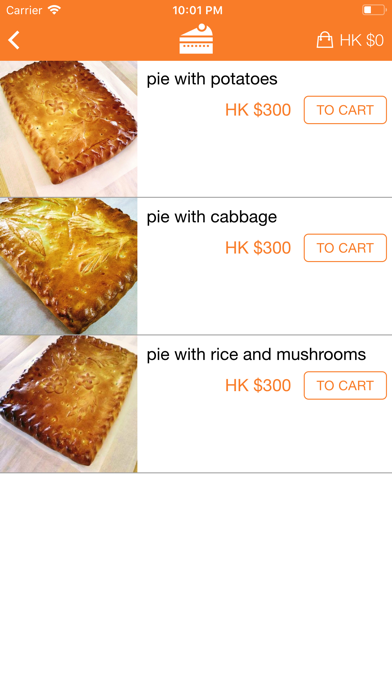
Task: Tap the 10:01 PM clock
Action: click(197, 10)
